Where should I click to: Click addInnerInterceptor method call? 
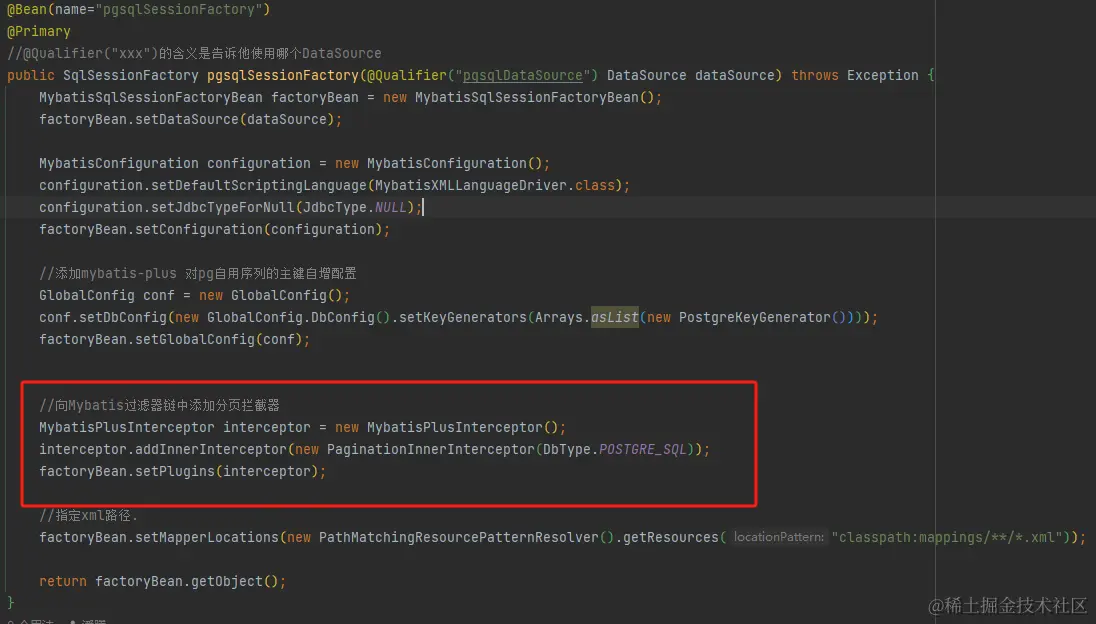(x=210, y=449)
